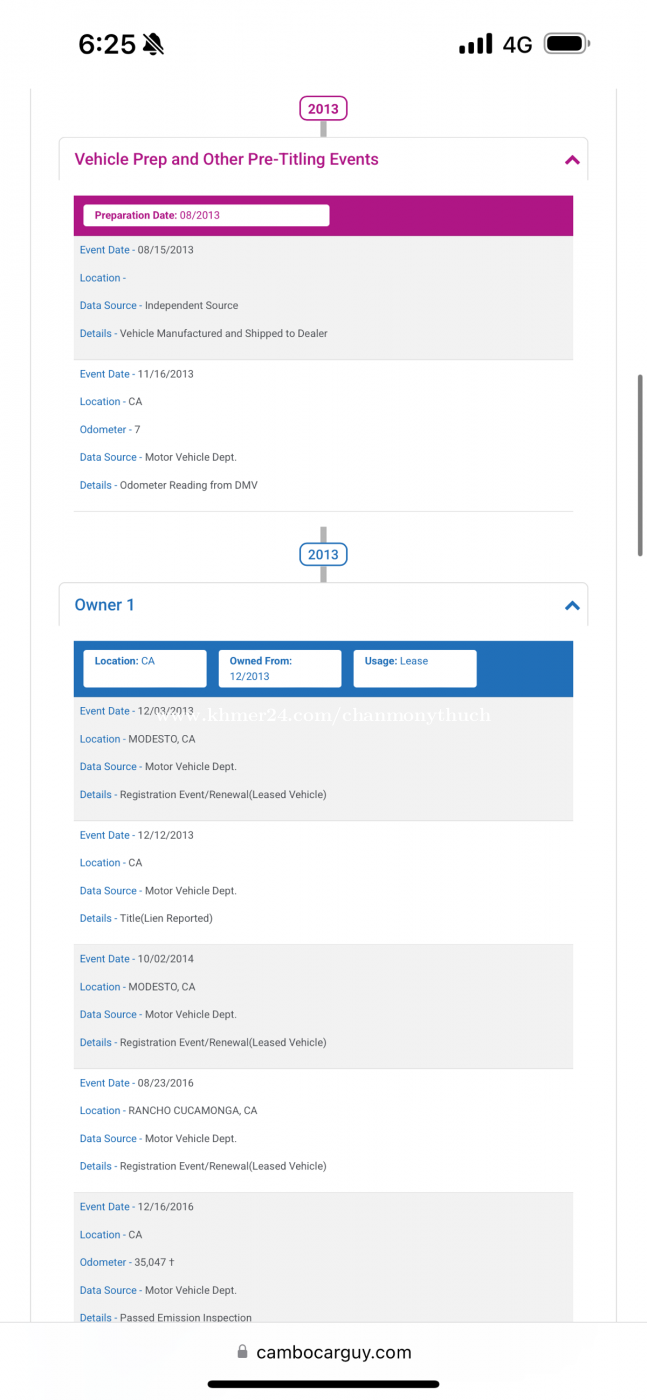Tap the cellular signal bars icon
647x1400 pixels.
coord(476,44)
